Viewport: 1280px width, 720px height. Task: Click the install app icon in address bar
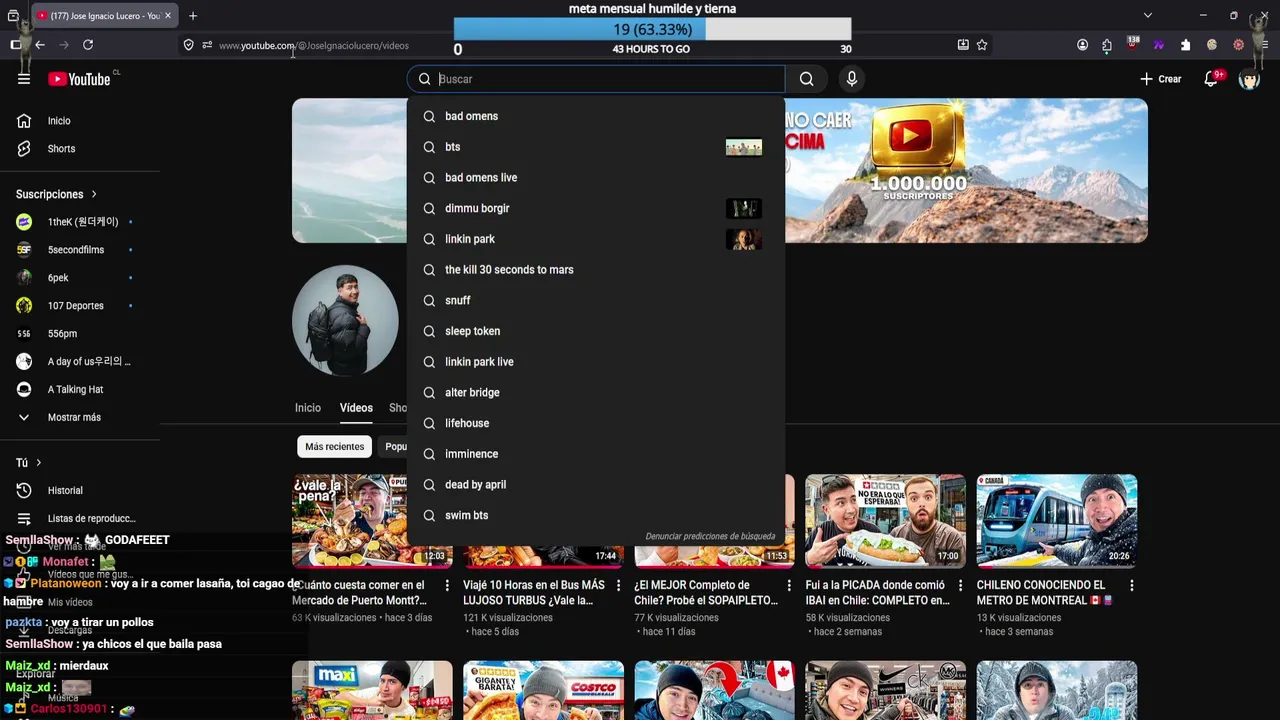963,45
